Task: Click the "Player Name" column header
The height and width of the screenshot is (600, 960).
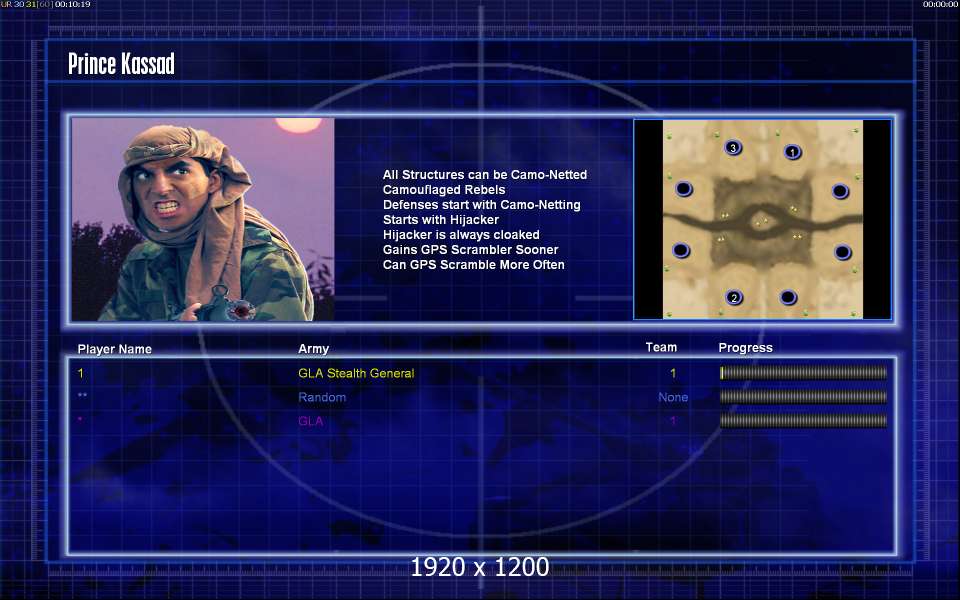Action: pos(114,349)
